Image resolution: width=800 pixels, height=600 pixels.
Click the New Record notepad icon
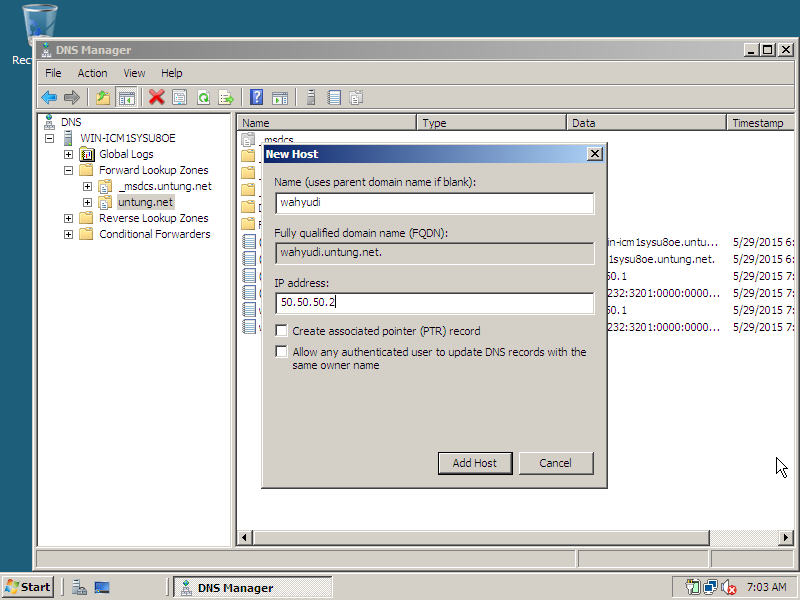pos(334,97)
